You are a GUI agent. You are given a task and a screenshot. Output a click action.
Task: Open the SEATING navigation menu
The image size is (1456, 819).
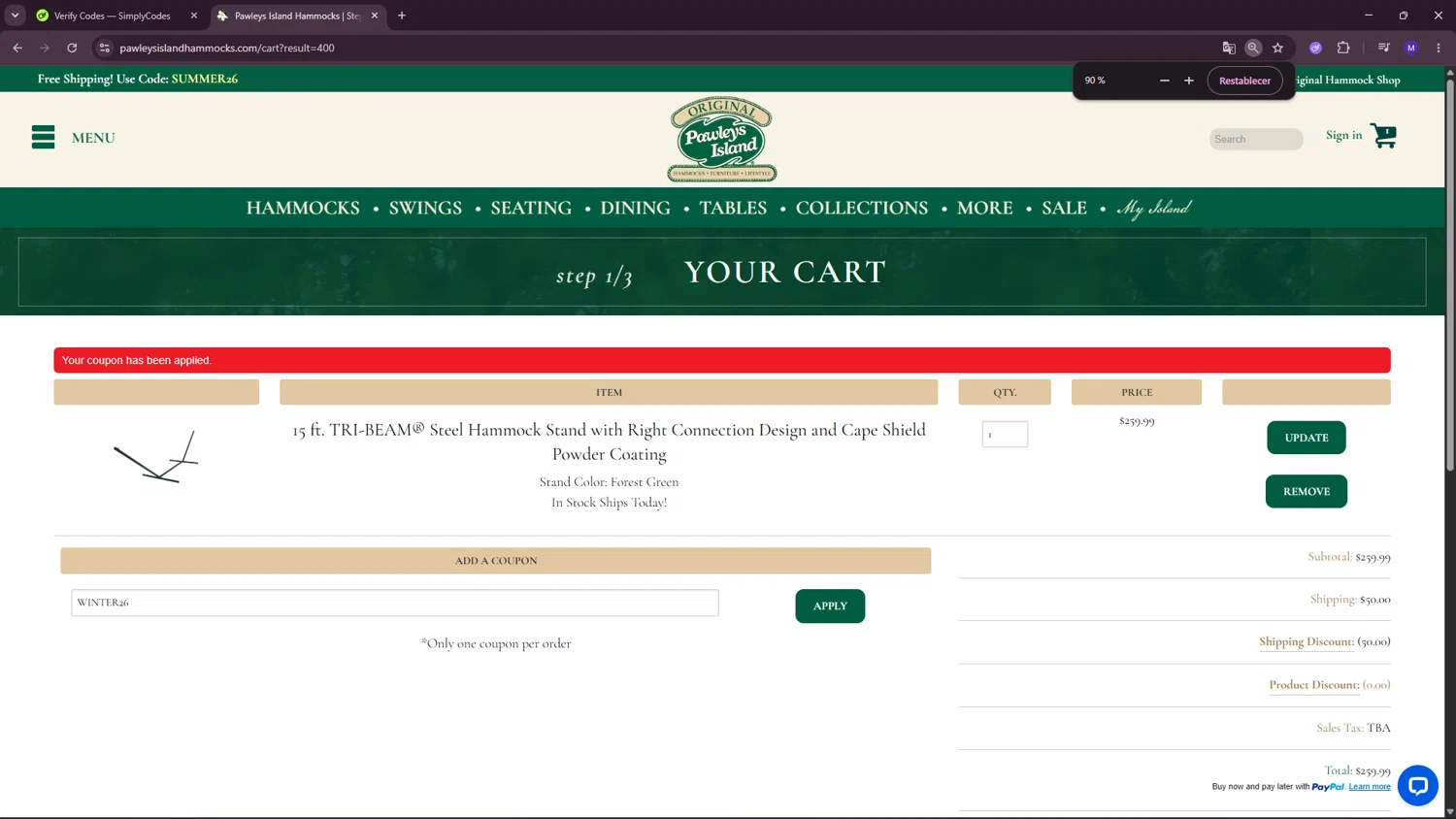531,208
